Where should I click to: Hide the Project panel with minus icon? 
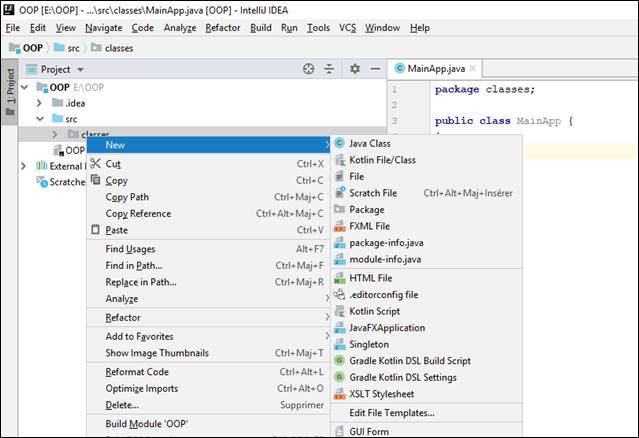375,69
